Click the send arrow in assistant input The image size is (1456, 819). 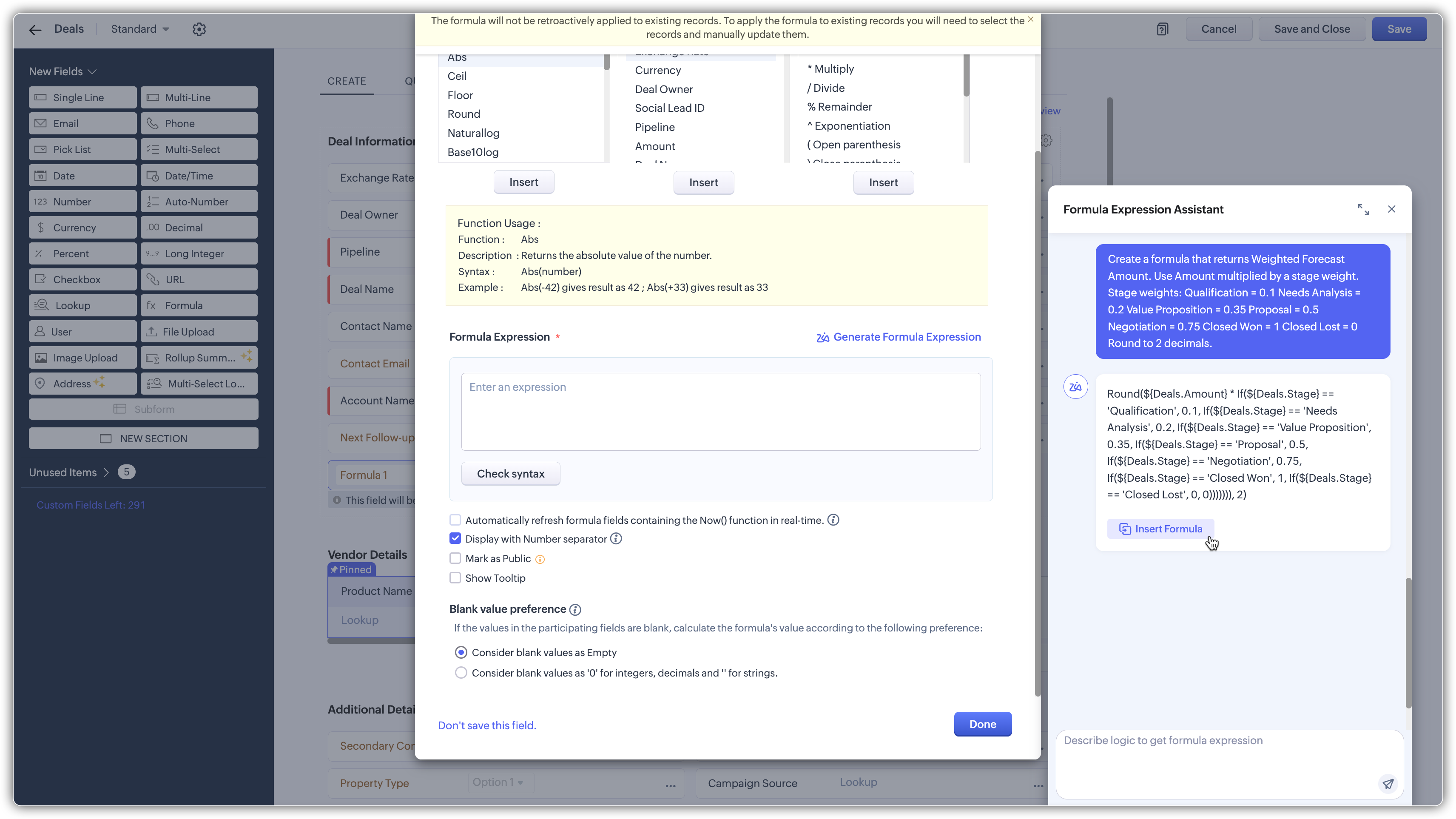(1388, 783)
